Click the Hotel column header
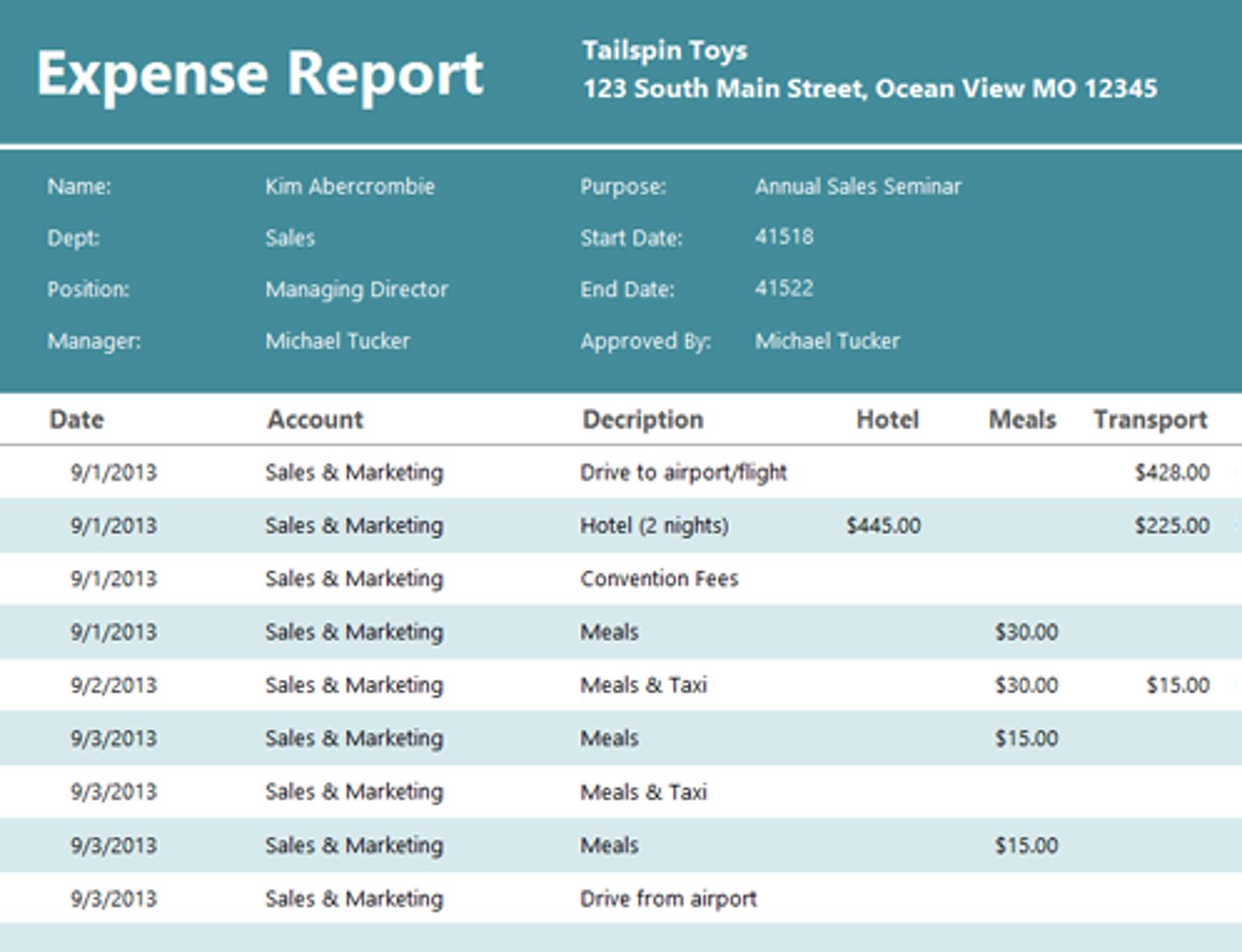This screenshot has width=1242, height=952. (x=887, y=420)
